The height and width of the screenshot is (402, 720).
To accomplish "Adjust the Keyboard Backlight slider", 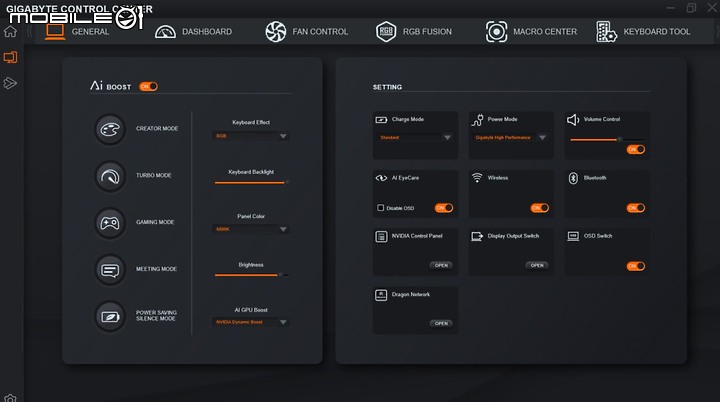I will (251, 182).
